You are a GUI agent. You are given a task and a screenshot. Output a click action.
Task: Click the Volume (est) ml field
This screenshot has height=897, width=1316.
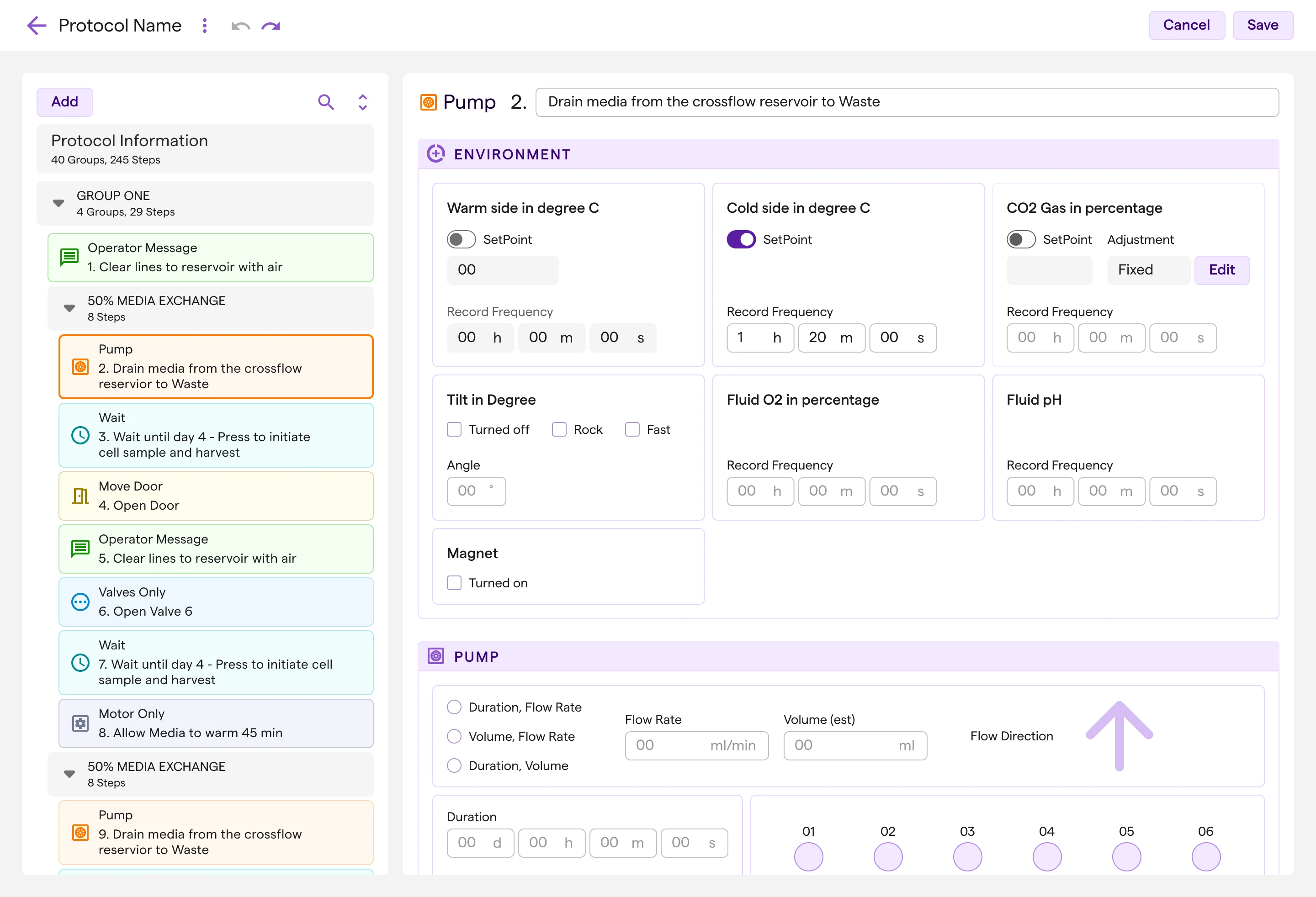tap(855, 745)
